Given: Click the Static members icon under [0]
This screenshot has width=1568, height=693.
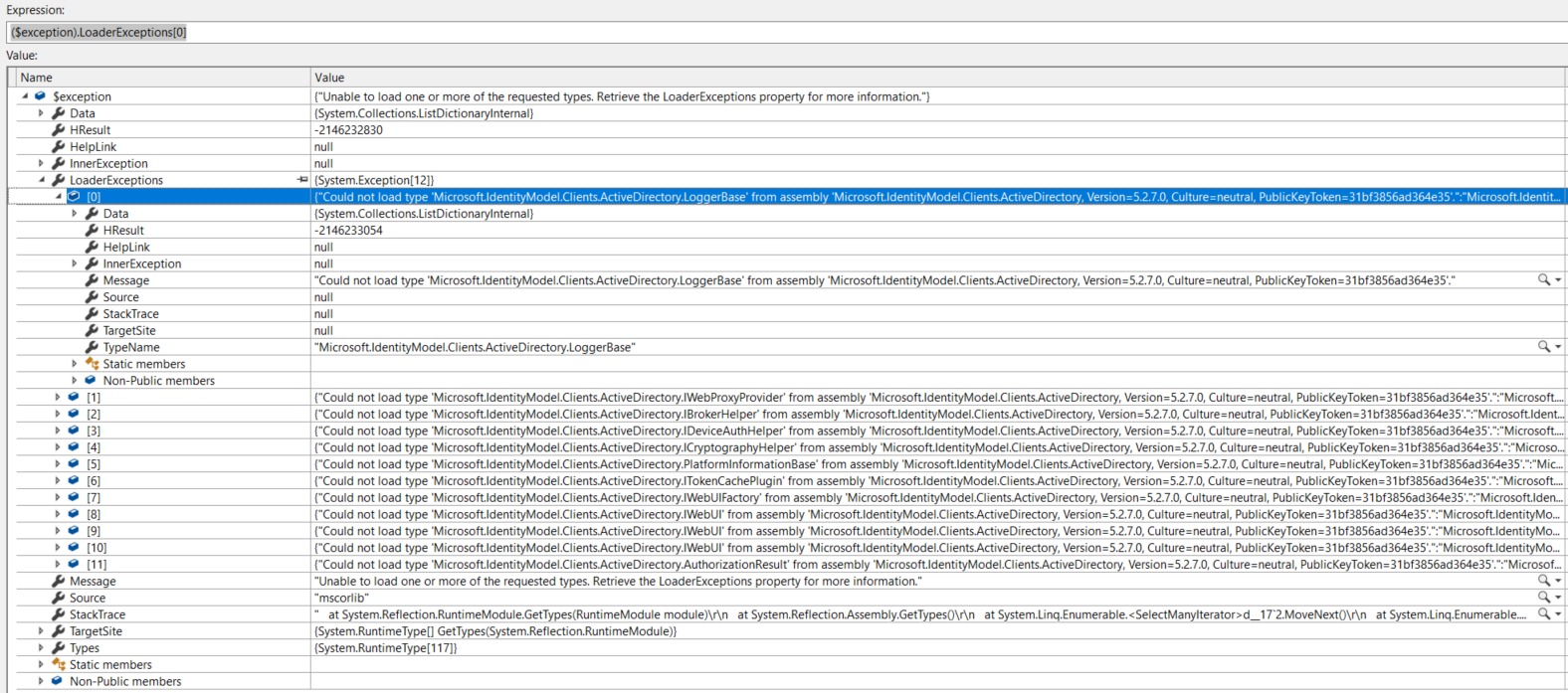Looking at the screenshot, I should click(x=92, y=364).
